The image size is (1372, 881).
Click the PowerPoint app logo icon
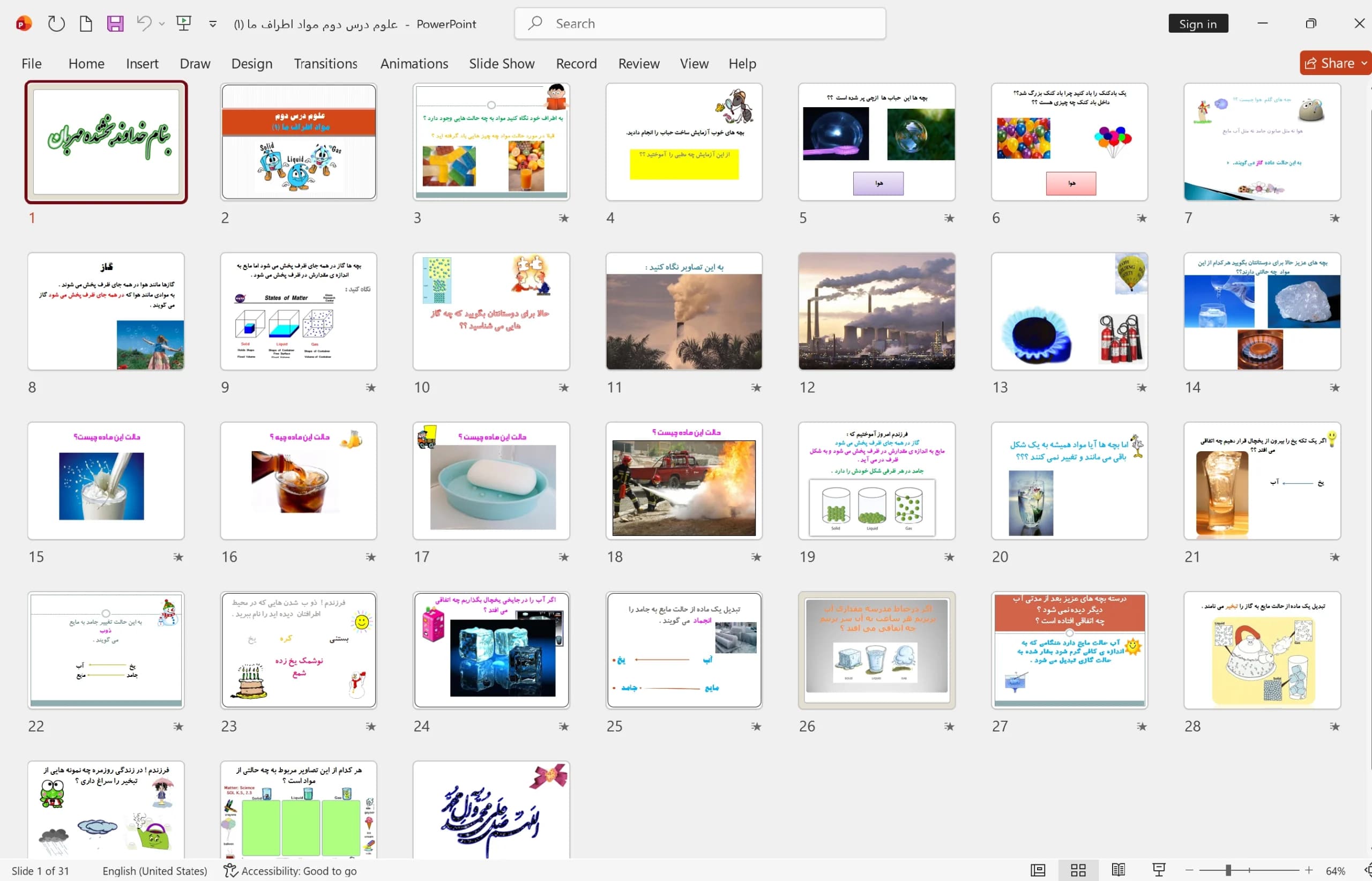(24, 24)
